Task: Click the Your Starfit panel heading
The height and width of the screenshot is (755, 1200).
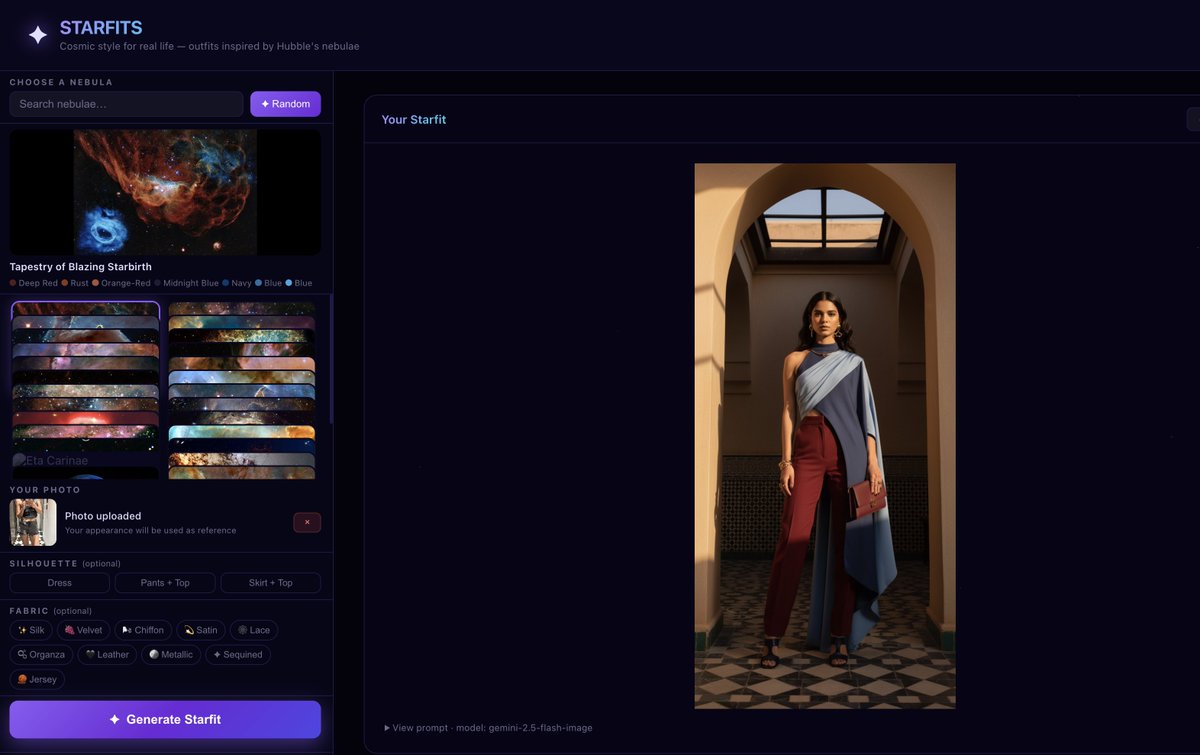Action: pyautogui.click(x=414, y=120)
